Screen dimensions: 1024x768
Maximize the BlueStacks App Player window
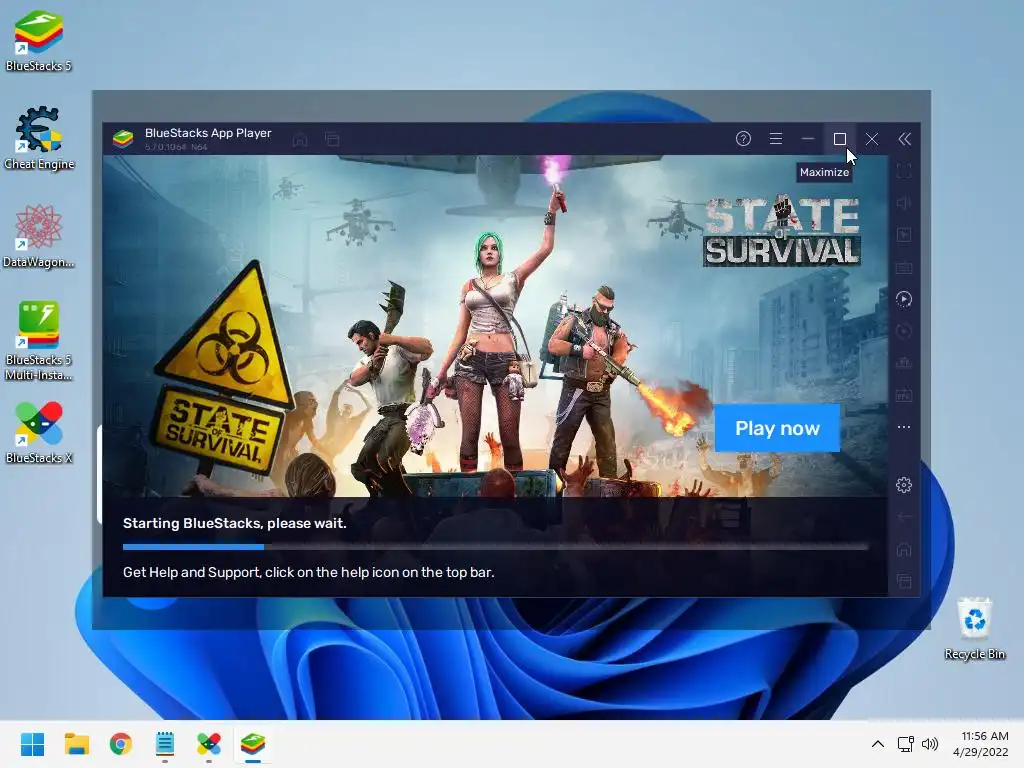pos(840,138)
